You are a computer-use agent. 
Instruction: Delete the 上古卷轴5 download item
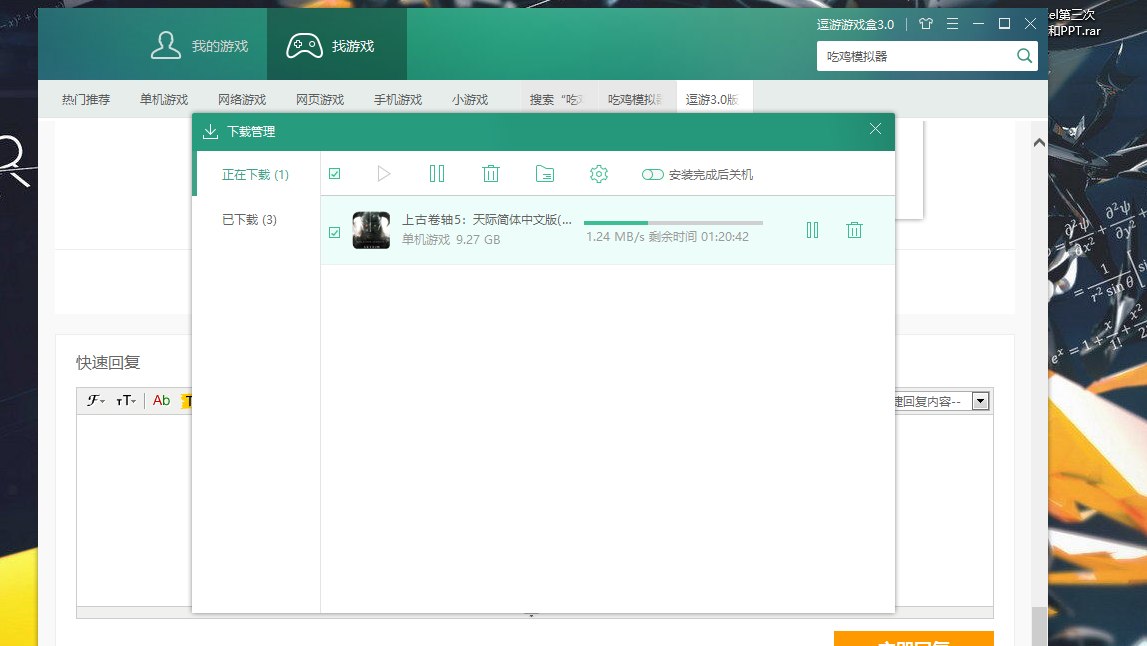click(854, 230)
